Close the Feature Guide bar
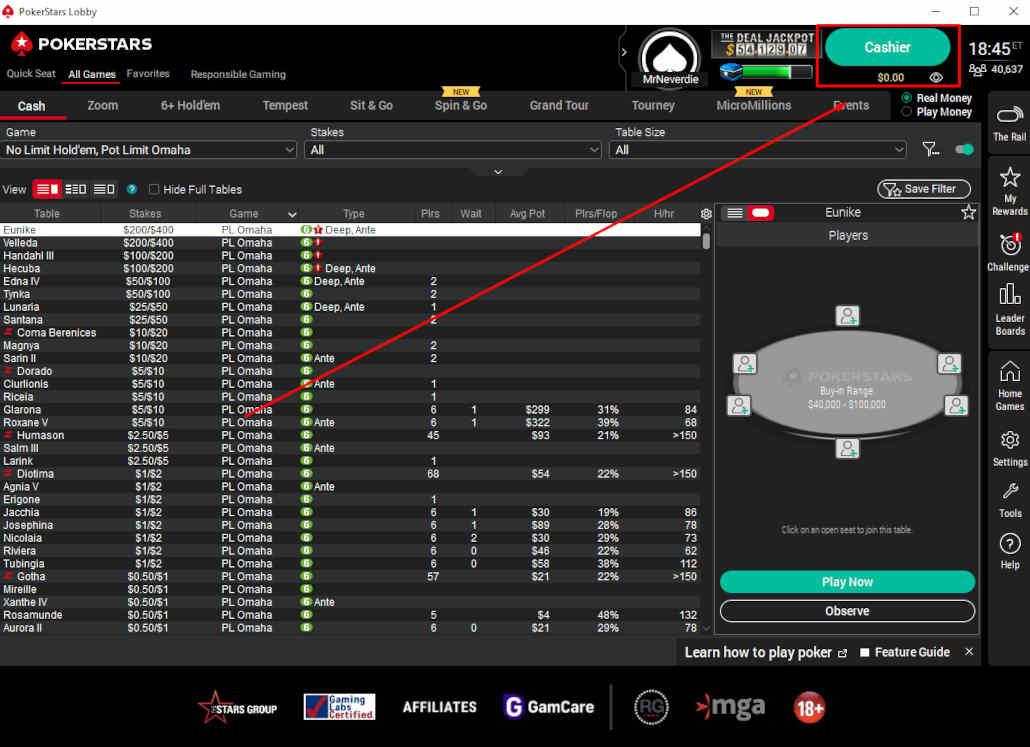1030x747 pixels. pos(969,652)
